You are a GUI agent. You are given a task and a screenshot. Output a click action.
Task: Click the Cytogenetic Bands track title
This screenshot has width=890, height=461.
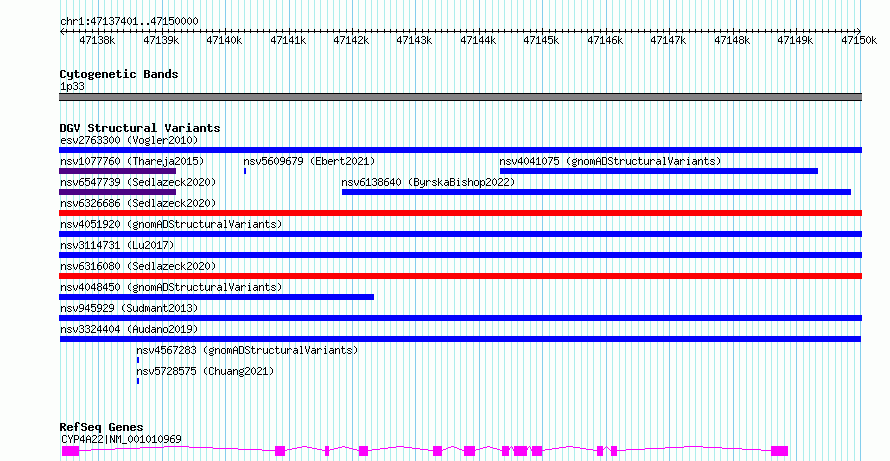(119, 74)
